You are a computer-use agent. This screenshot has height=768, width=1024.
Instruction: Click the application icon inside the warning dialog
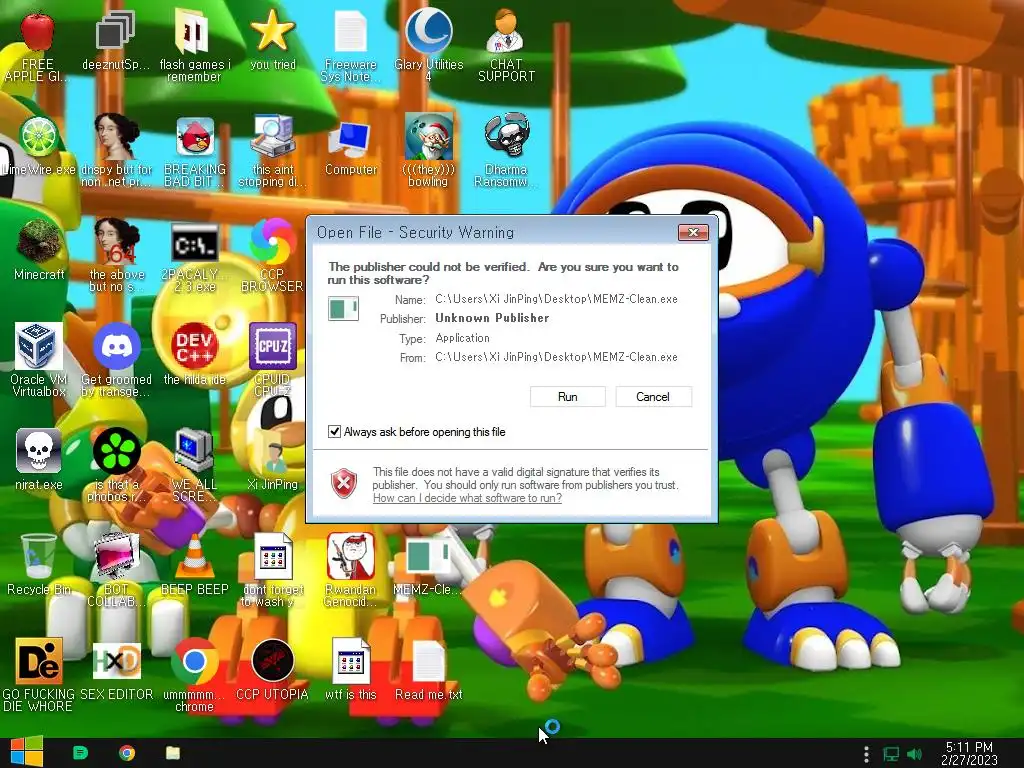[344, 308]
